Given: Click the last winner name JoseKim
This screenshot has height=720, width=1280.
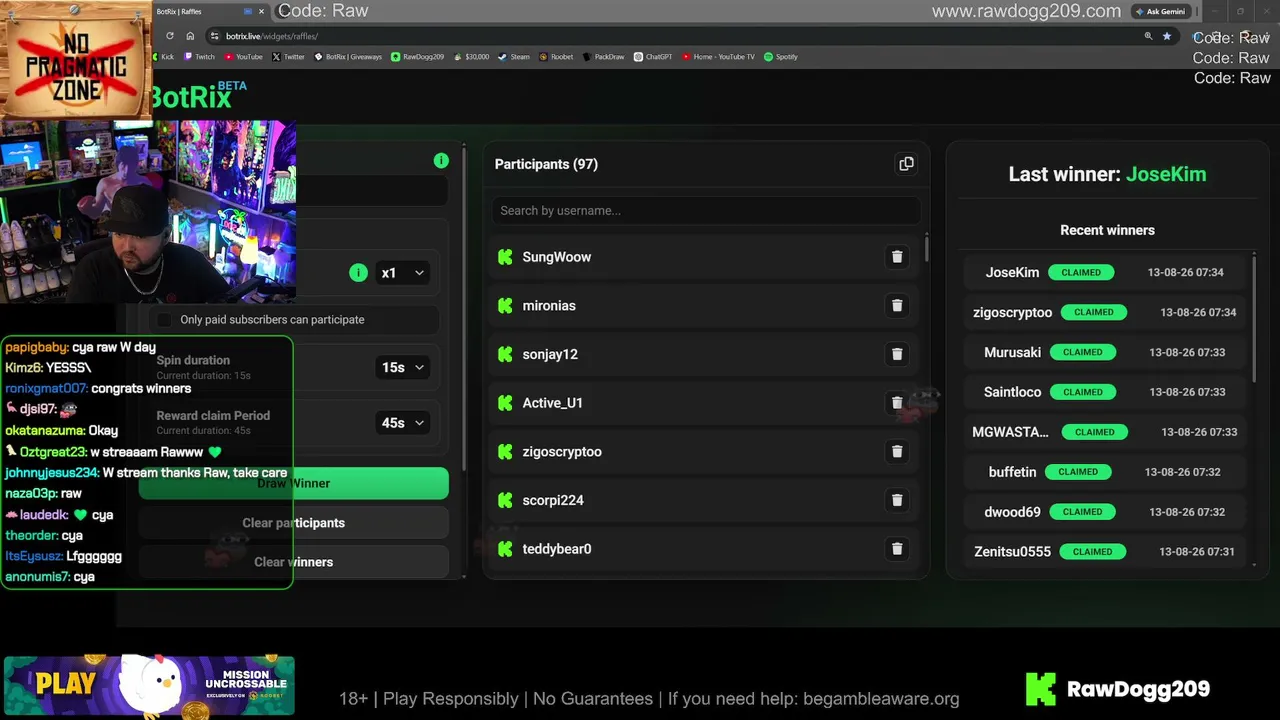Looking at the screenshot, I should point(1166,174).
